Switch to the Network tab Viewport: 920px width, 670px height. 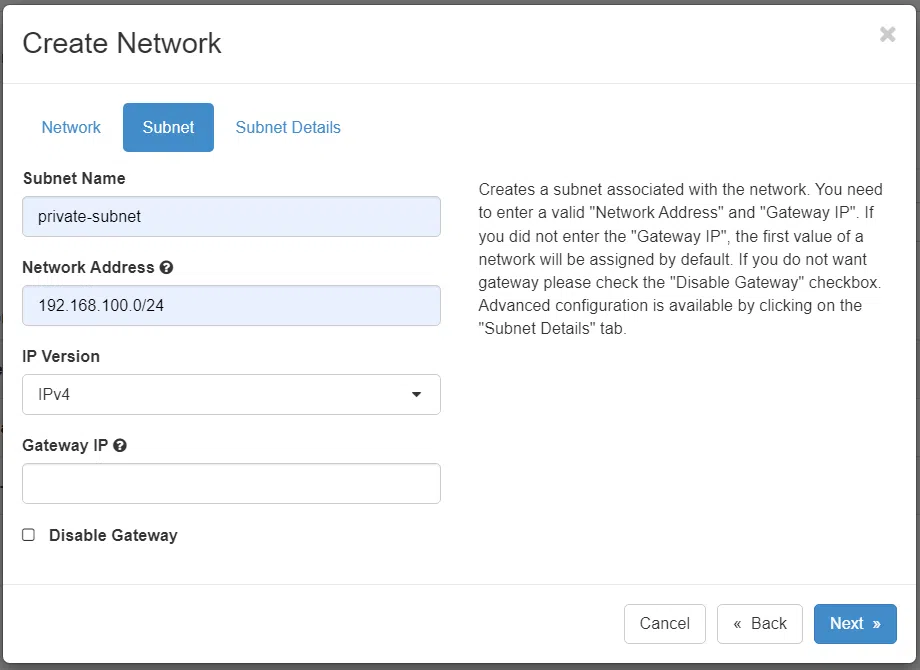70,127
